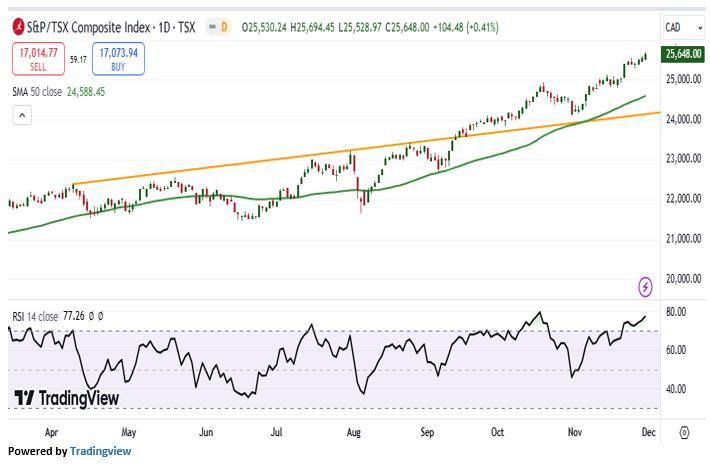The width and height of the screenshot is (710, 472).
Task: Open chart settings gear at bottom right
Action: (684, 432)
